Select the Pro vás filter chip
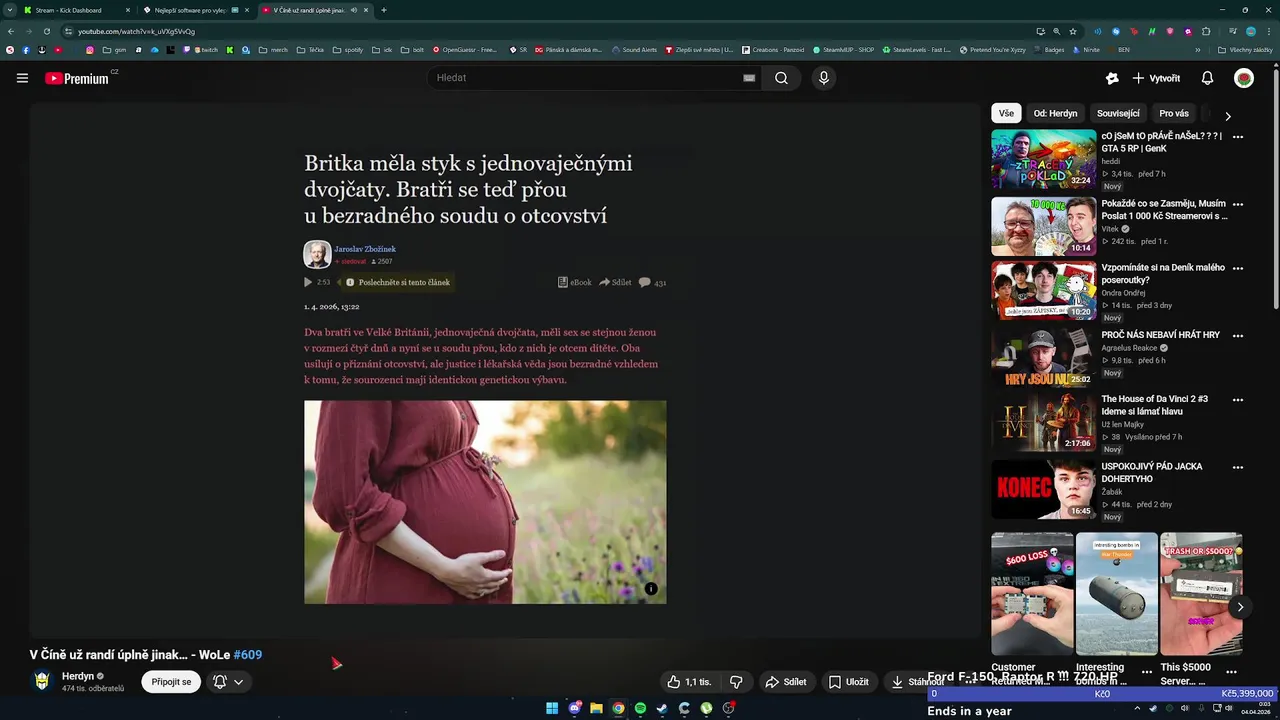The height and width of the screenshot is (720, 1280). 1174,113
